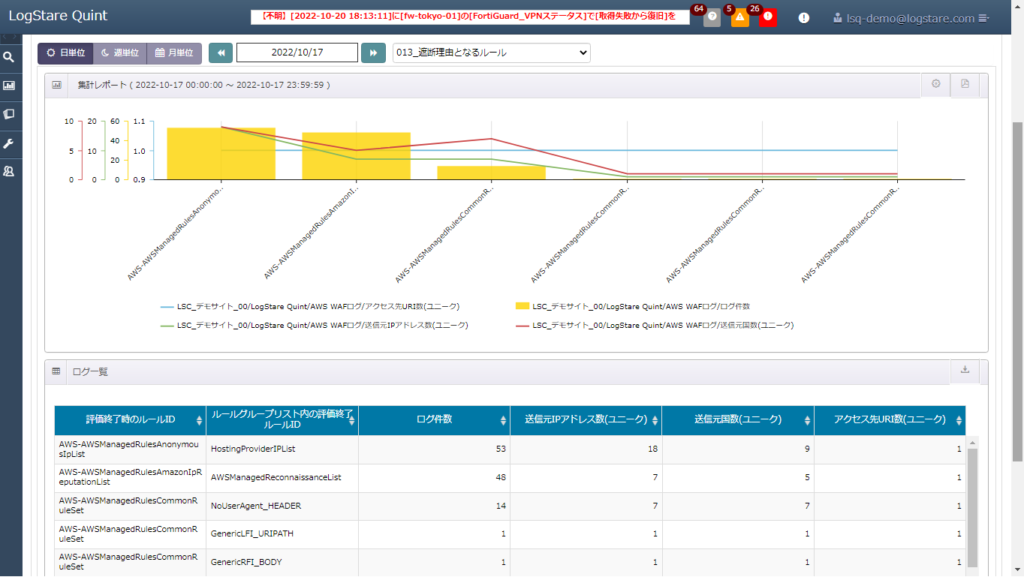
Task: Export the report as PDF icon
Action: (965, 84)
